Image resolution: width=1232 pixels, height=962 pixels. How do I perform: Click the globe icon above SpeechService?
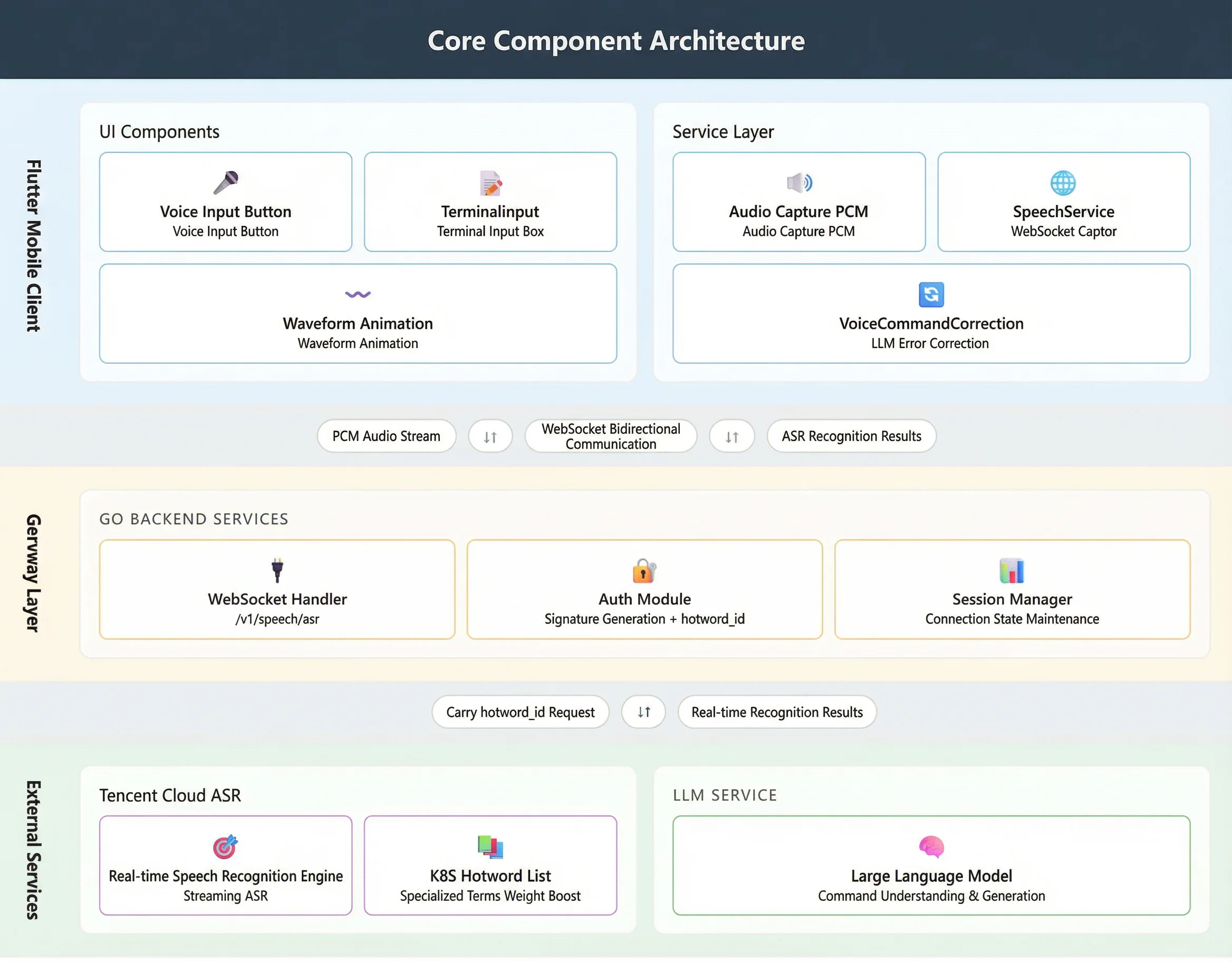[x=1063, y=182]
